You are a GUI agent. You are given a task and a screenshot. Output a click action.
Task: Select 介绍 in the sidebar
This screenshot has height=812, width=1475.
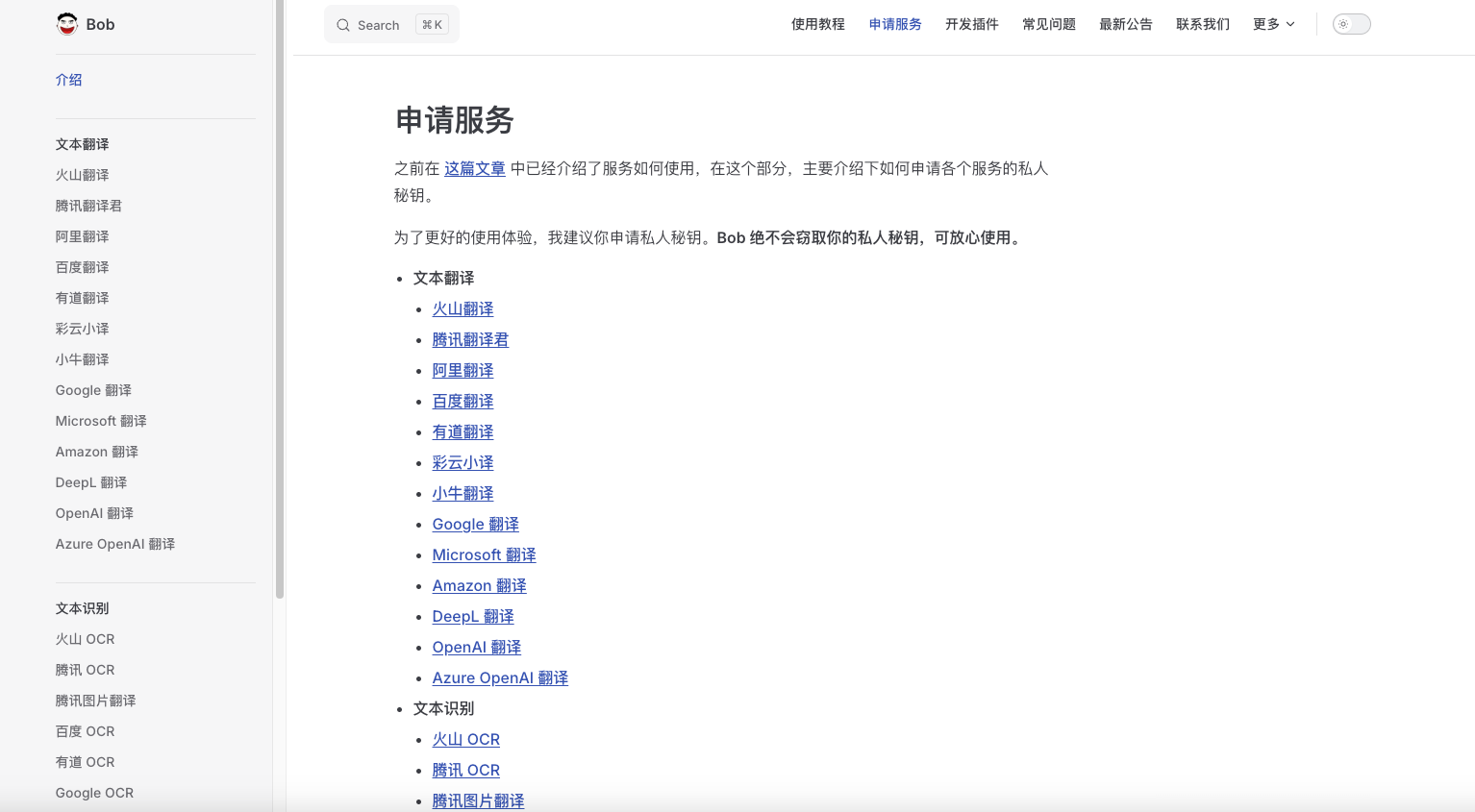(68, 80)
